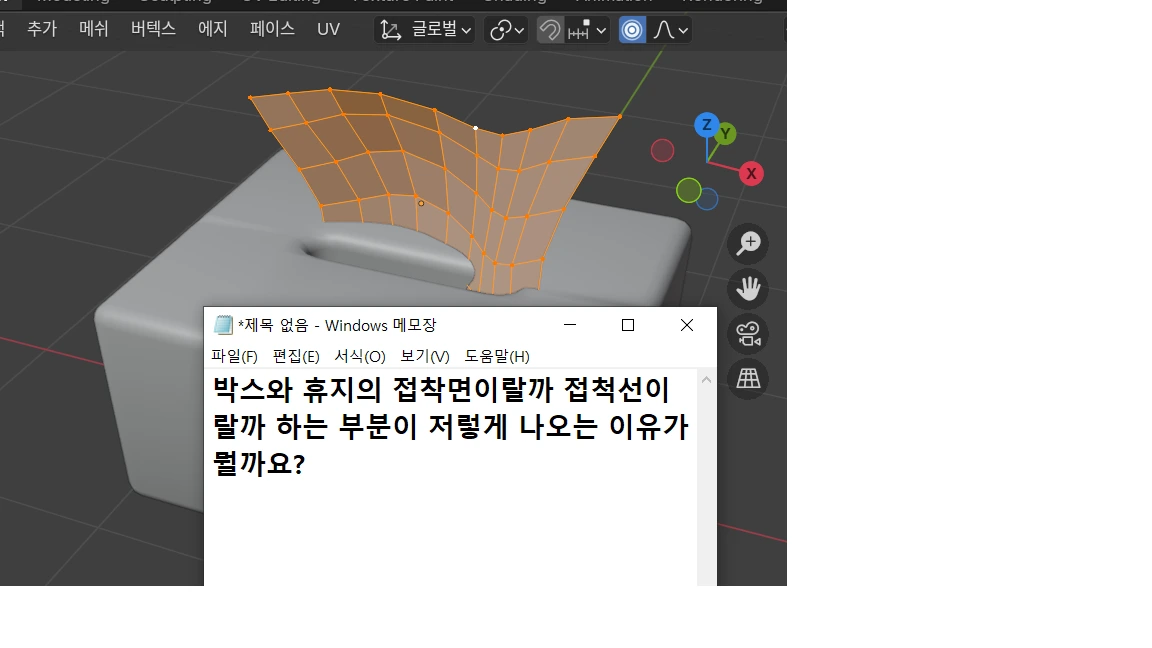Select the zoom magnifier icon in the viewport
Screen dimensions: 1152x648
pyautogui.click(x=748, y=243)
